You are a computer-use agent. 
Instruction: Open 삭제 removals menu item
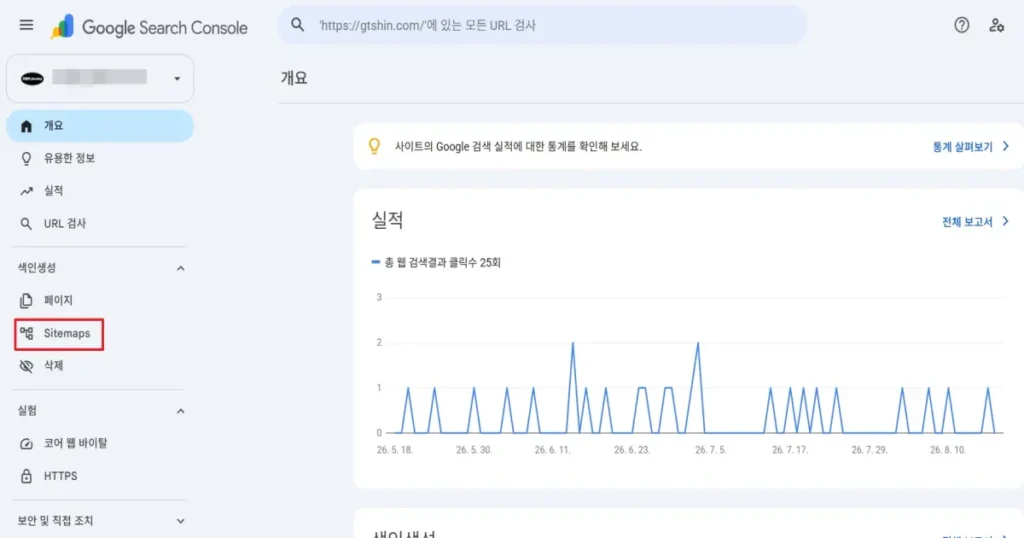(x=100, y=366)
